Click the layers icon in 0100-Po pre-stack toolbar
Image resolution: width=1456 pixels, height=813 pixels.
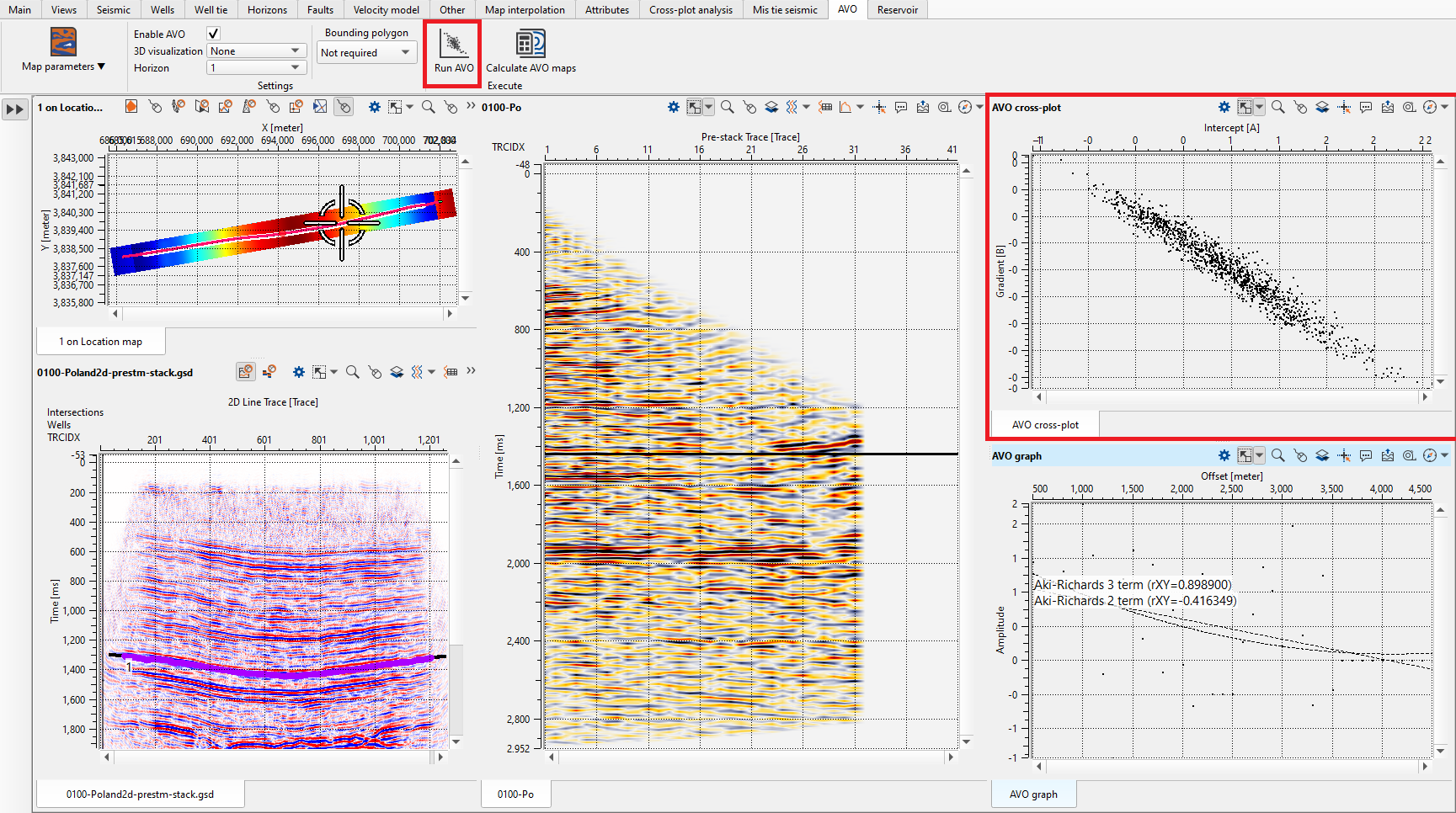[771, 107]
